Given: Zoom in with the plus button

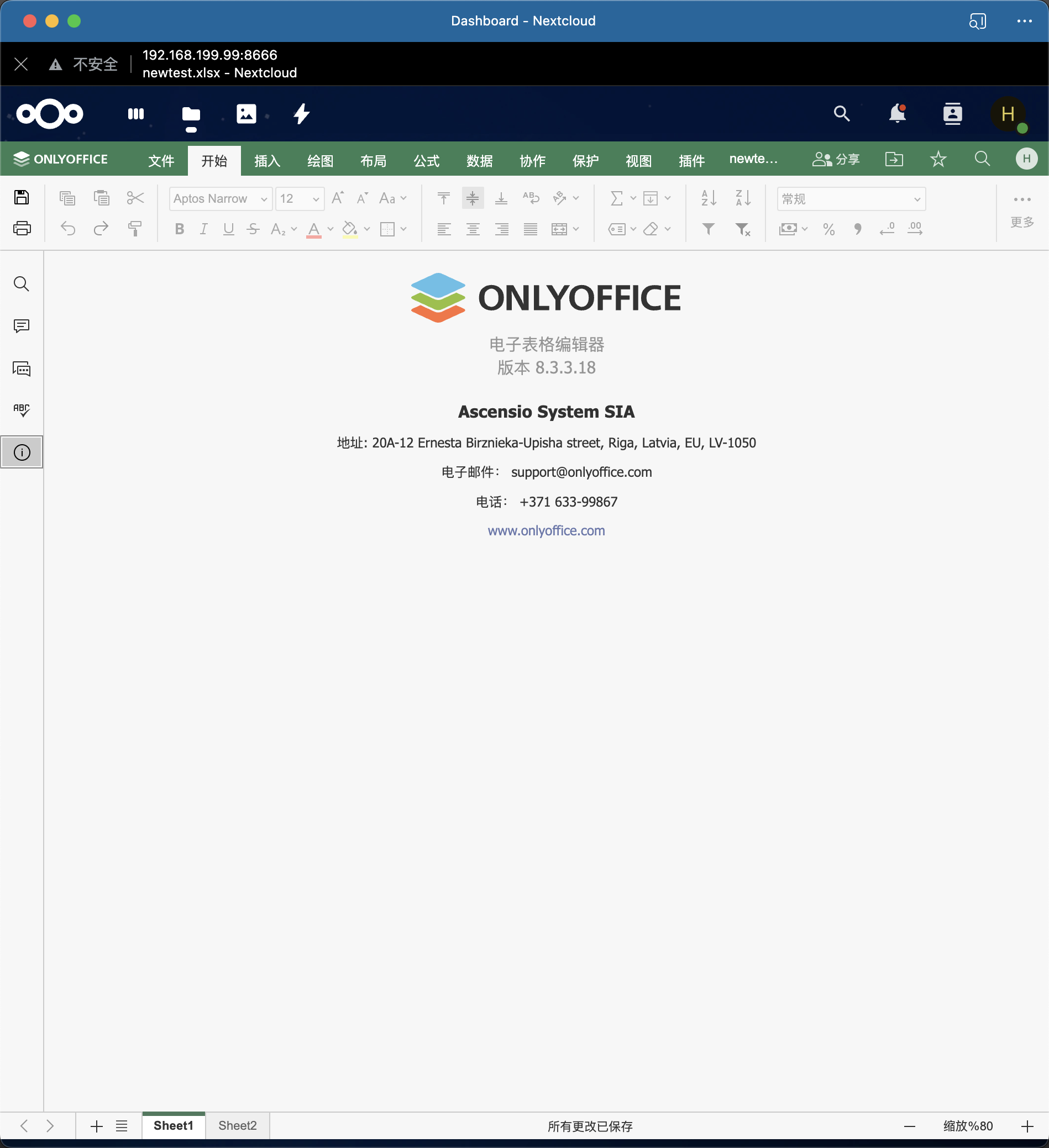Looking at the screenshot, I should point(1027,1126).
